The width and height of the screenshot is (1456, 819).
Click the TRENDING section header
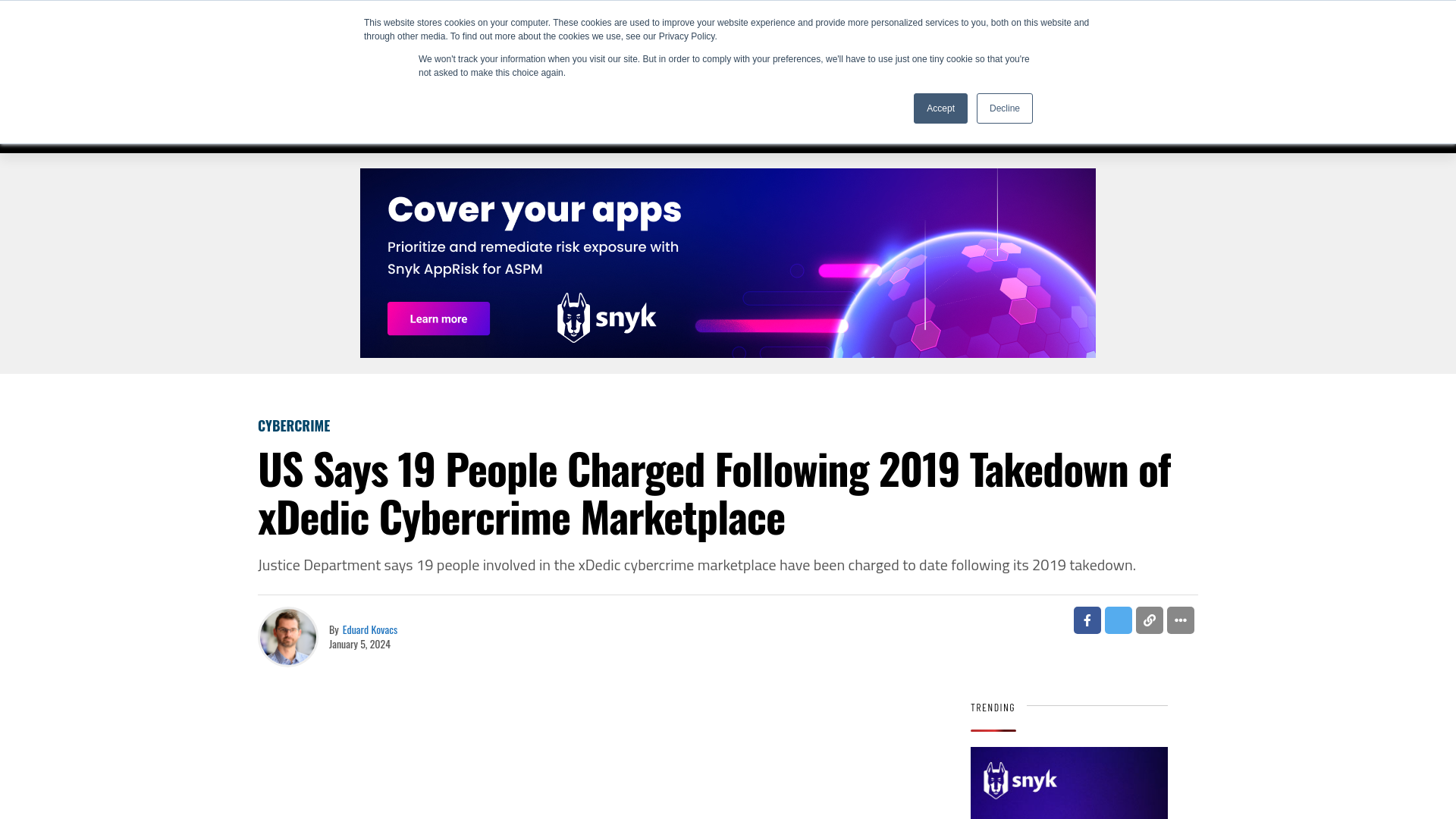[x=993, y=707]
